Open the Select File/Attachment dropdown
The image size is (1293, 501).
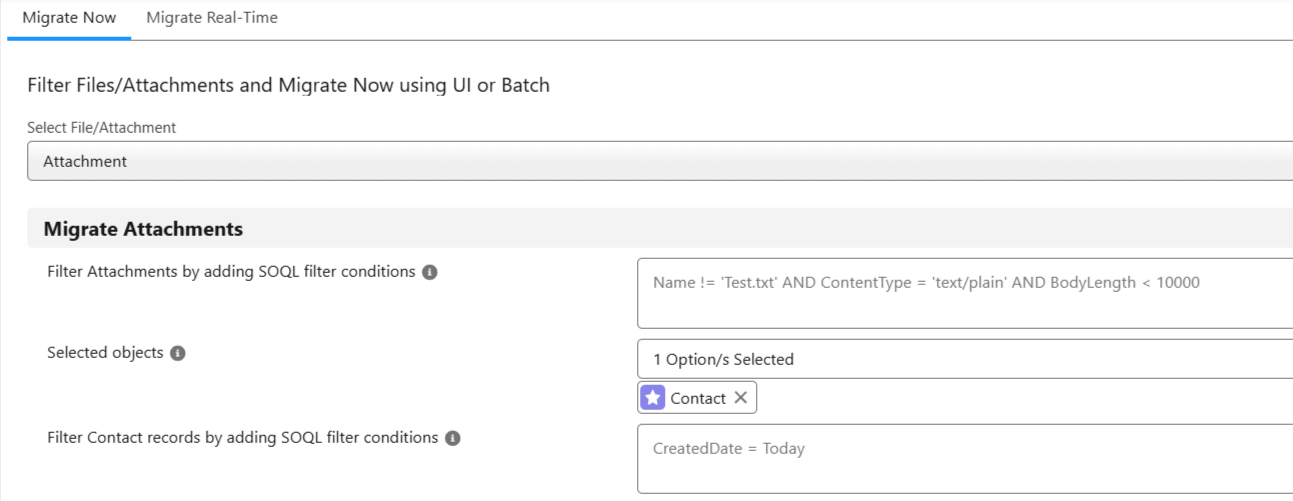click(x=660, y=161)
